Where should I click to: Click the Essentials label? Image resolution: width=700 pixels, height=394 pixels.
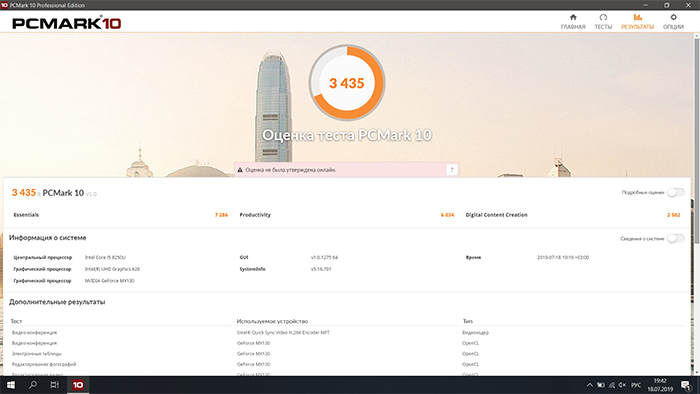click(x=26, y=215)
